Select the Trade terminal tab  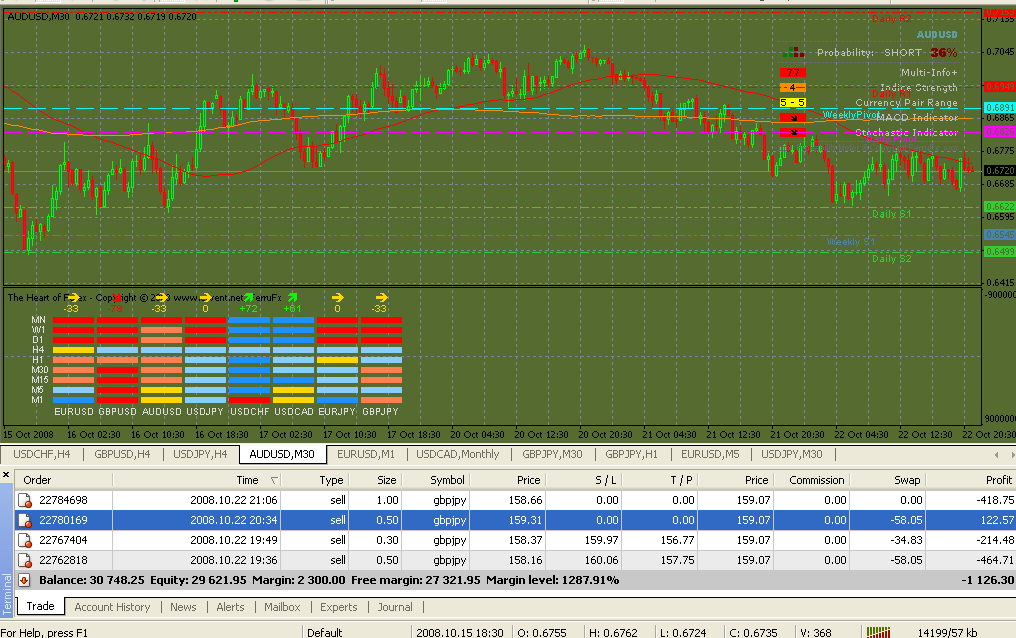pos(40,606)
